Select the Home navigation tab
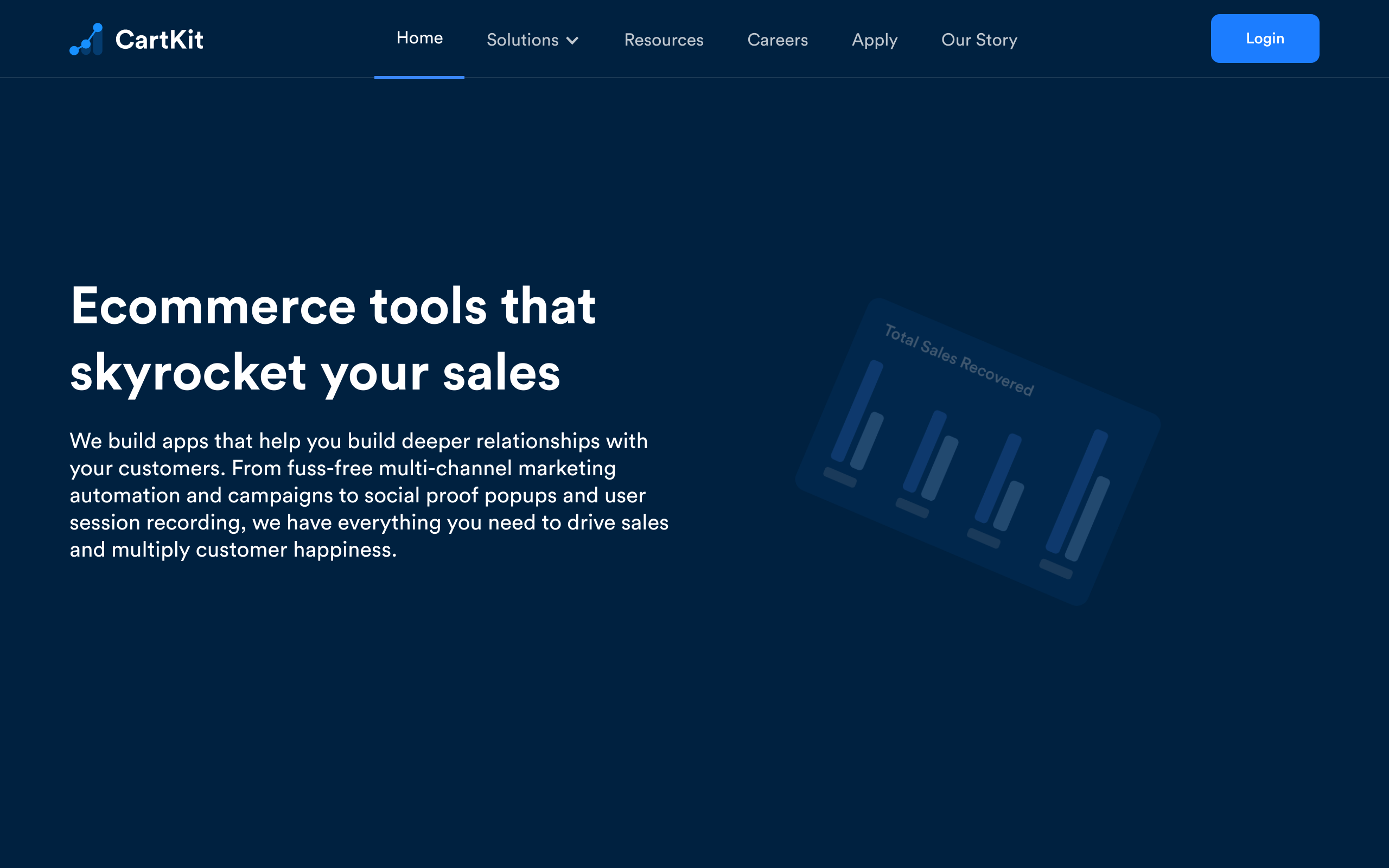 point(419,38)
